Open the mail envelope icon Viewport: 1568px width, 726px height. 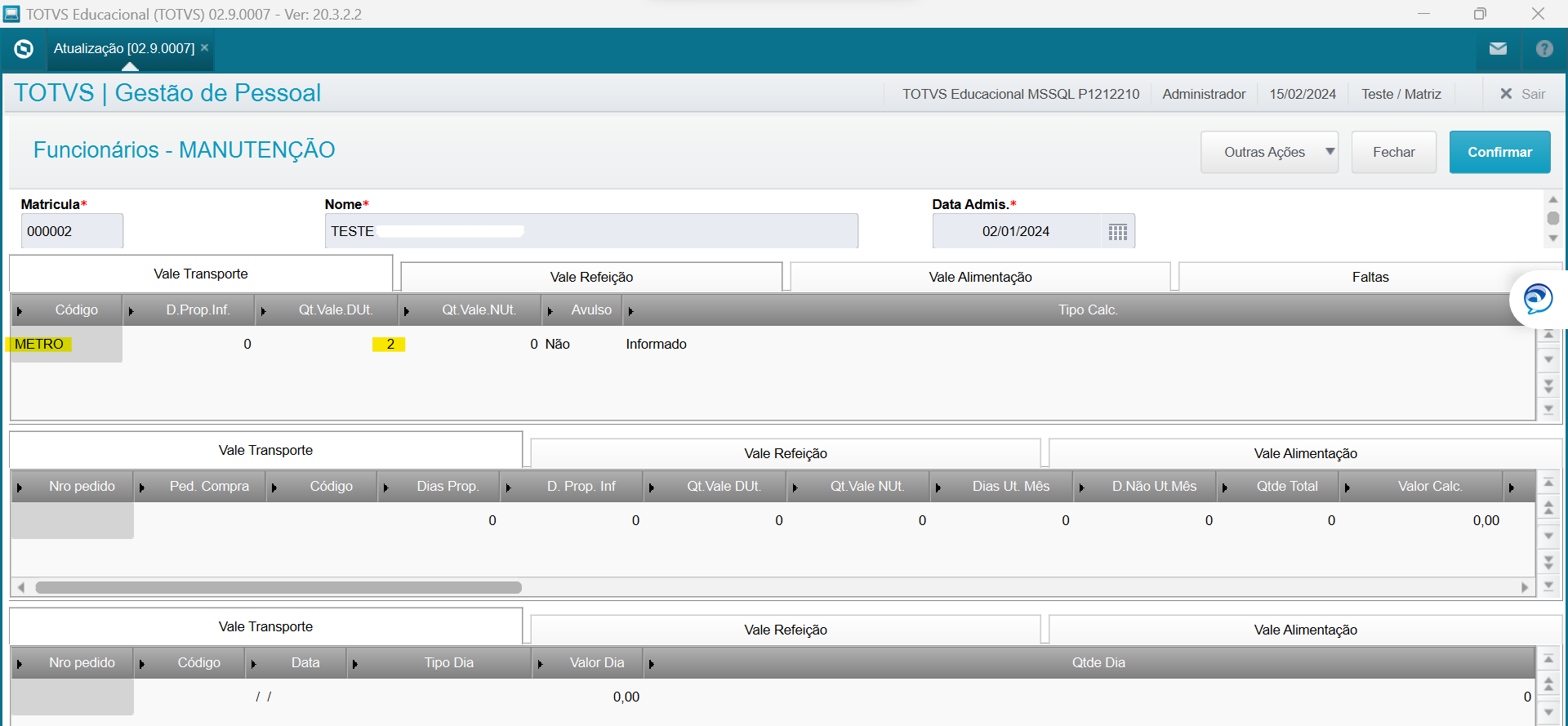[1498, 49]
